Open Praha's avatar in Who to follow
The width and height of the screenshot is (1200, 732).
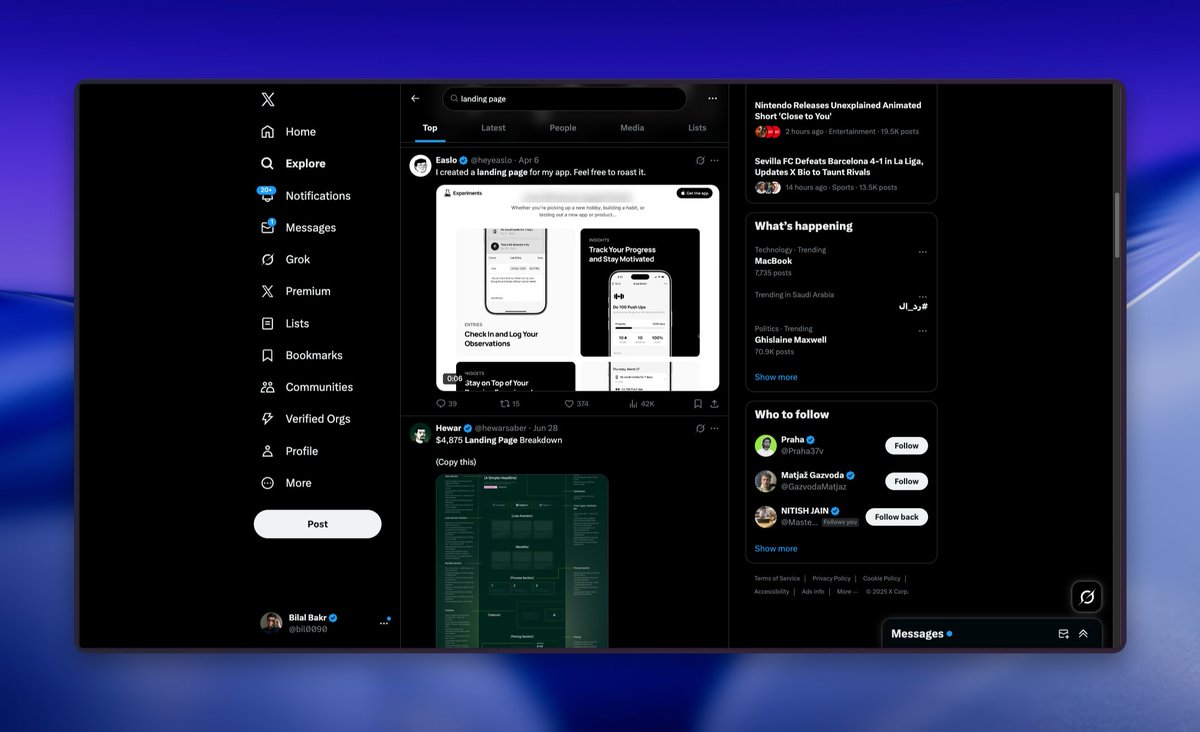point(766,445)
